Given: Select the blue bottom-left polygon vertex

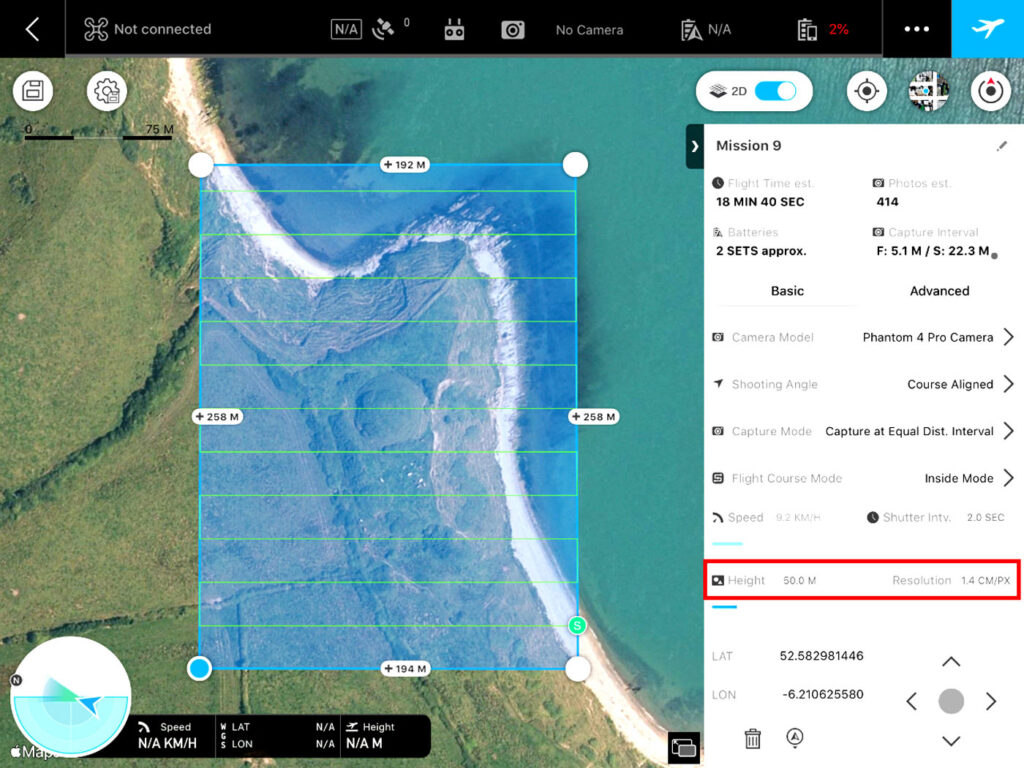Looking at the screenshot, I should [199, 668].
